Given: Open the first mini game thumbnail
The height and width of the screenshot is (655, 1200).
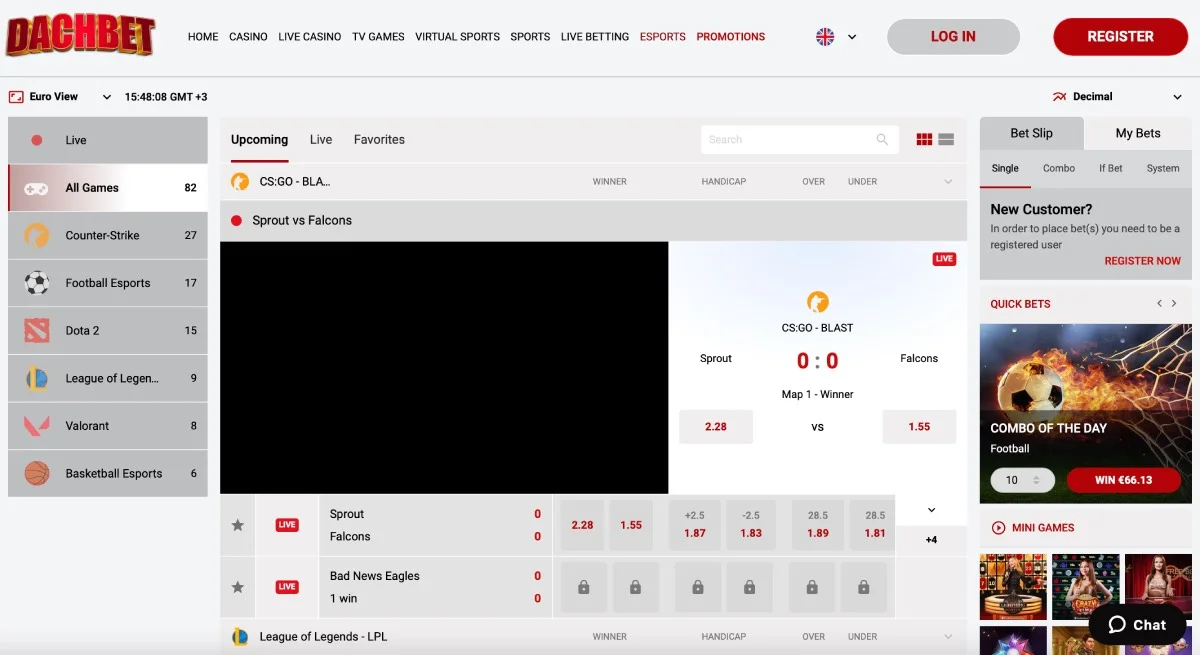Looking at the screenshot, I should click(1013, 586).
